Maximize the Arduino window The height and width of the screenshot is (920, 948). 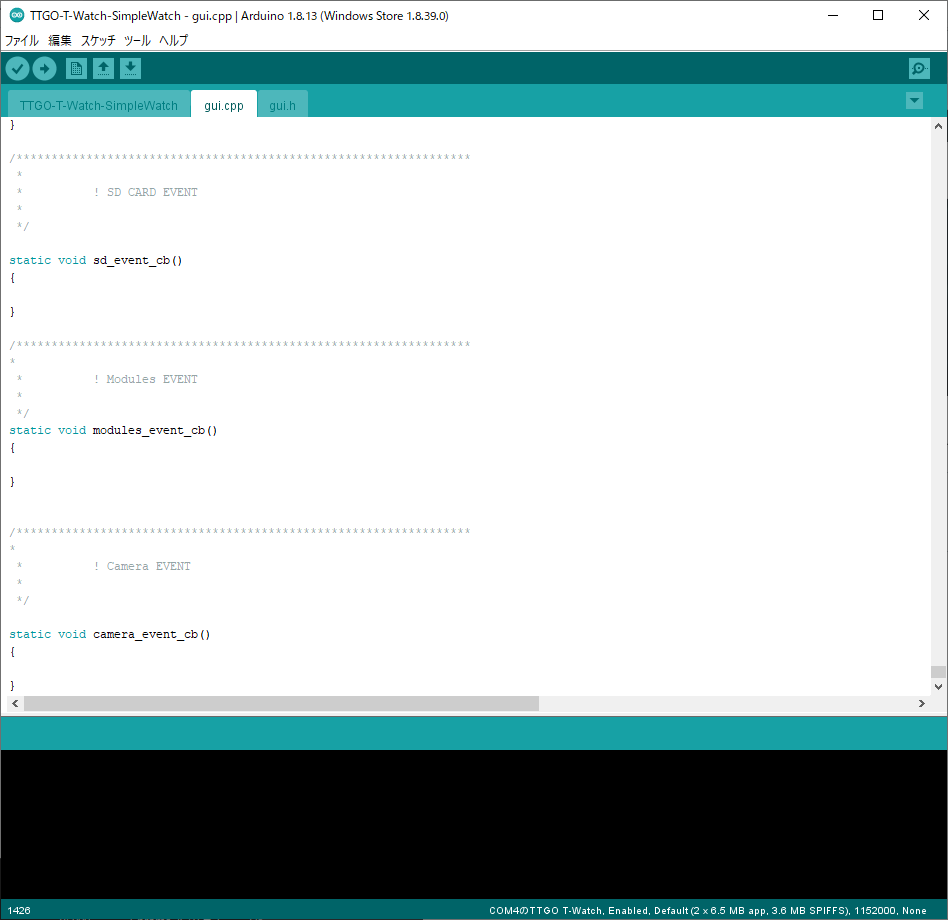pyautogui.click(x=878, y=16)
